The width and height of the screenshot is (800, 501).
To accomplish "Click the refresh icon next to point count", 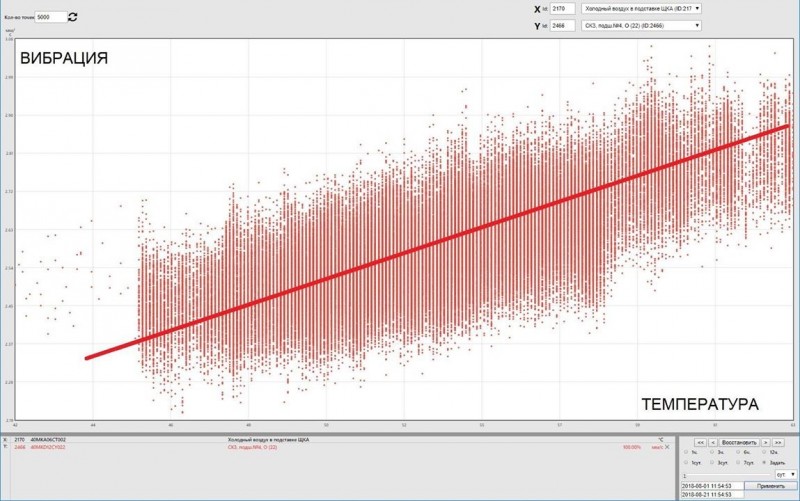I will click(72, 17).
